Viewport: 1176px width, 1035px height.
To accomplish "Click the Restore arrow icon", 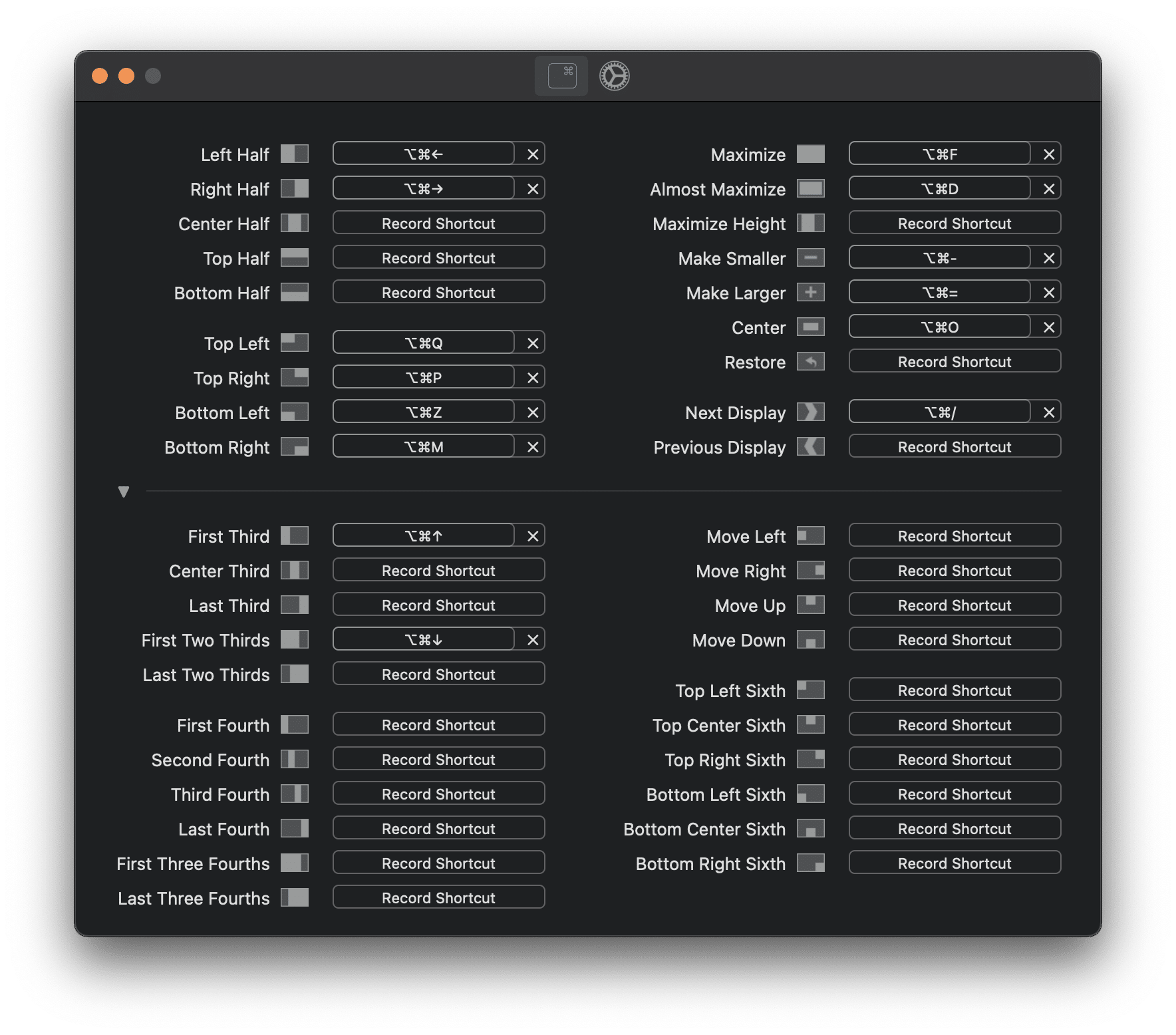I will 811,361.
